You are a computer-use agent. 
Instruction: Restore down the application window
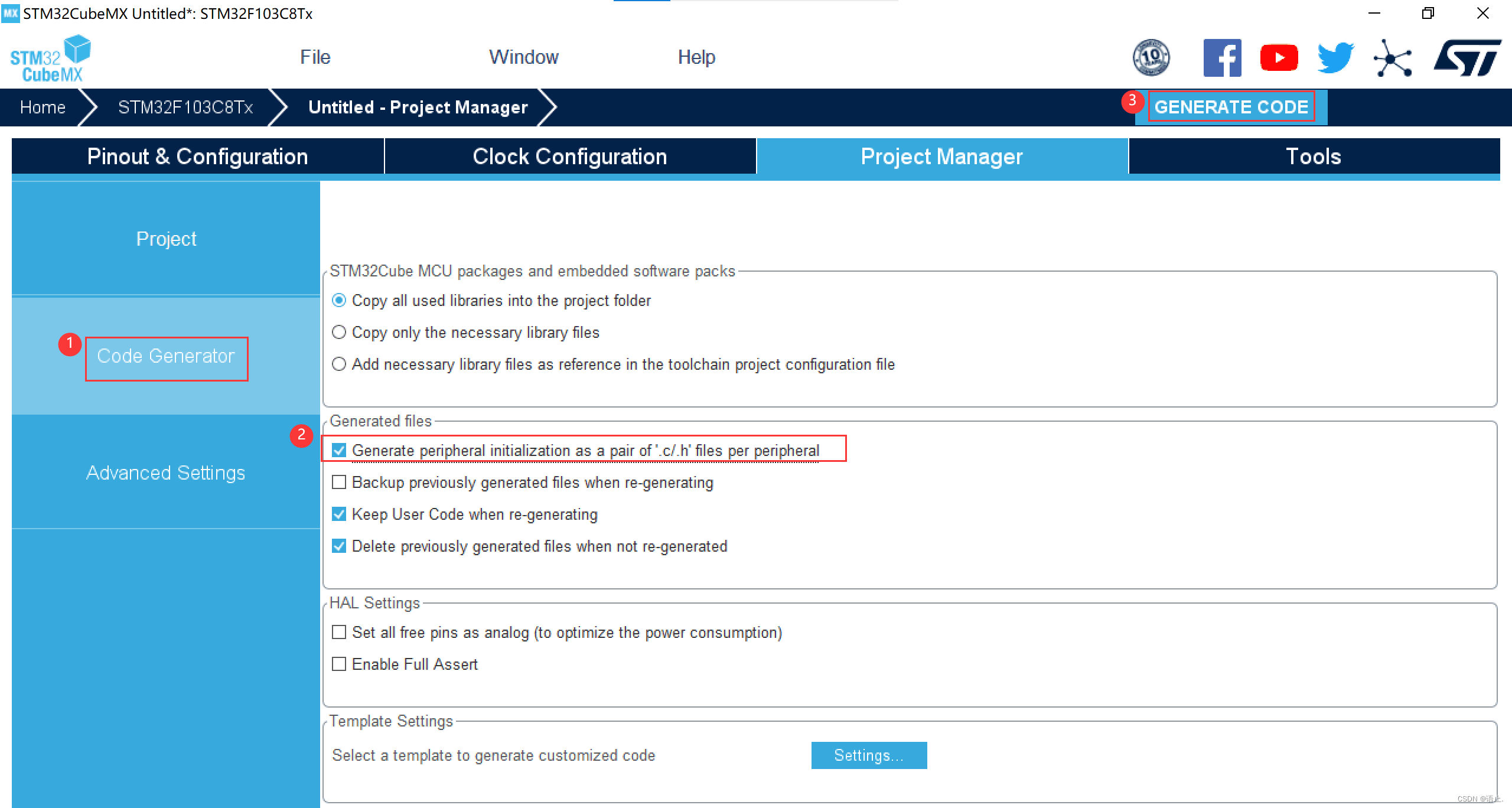pos(1428,13)
